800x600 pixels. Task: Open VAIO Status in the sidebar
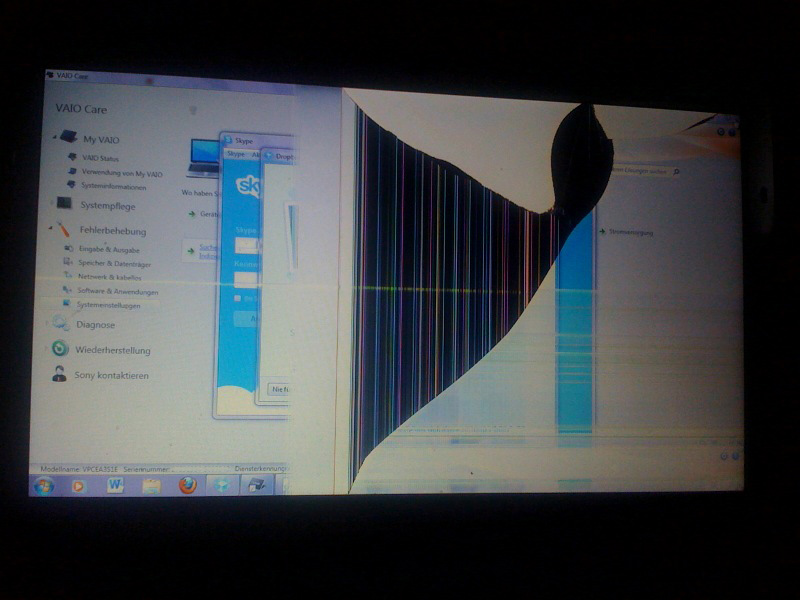[100, 158]
